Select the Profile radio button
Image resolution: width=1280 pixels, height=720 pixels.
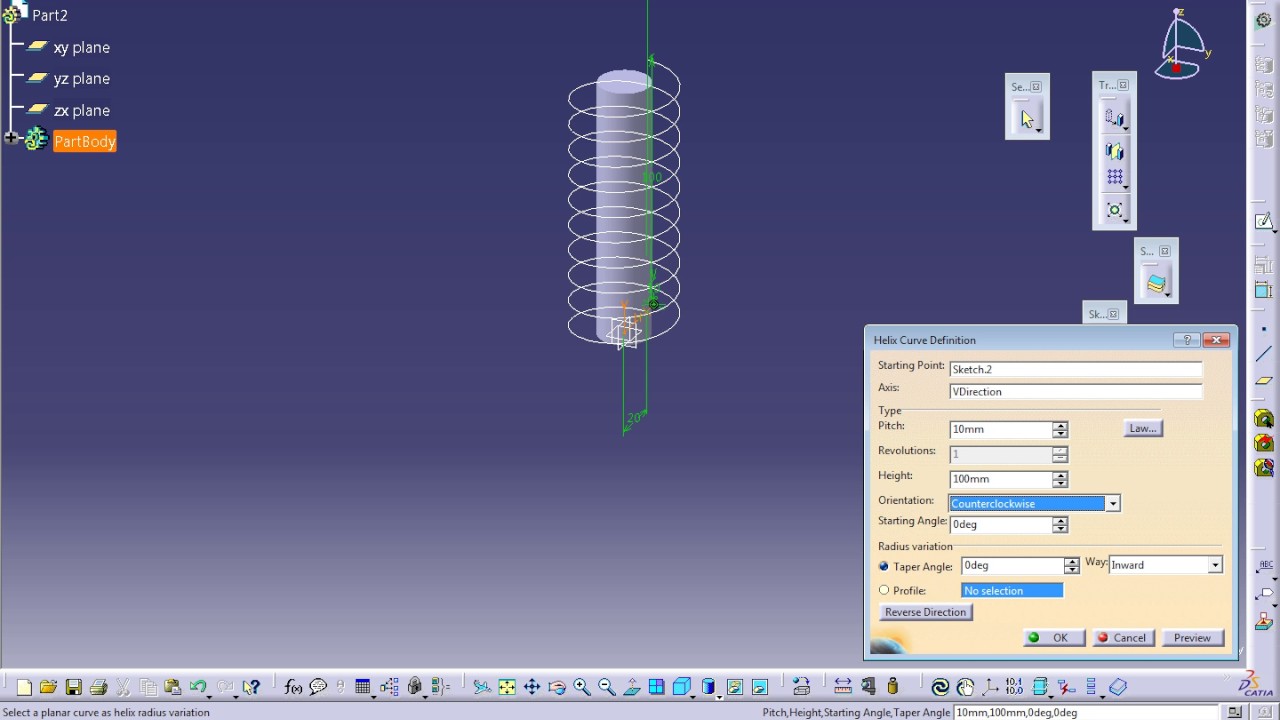[x=884, y=590]
